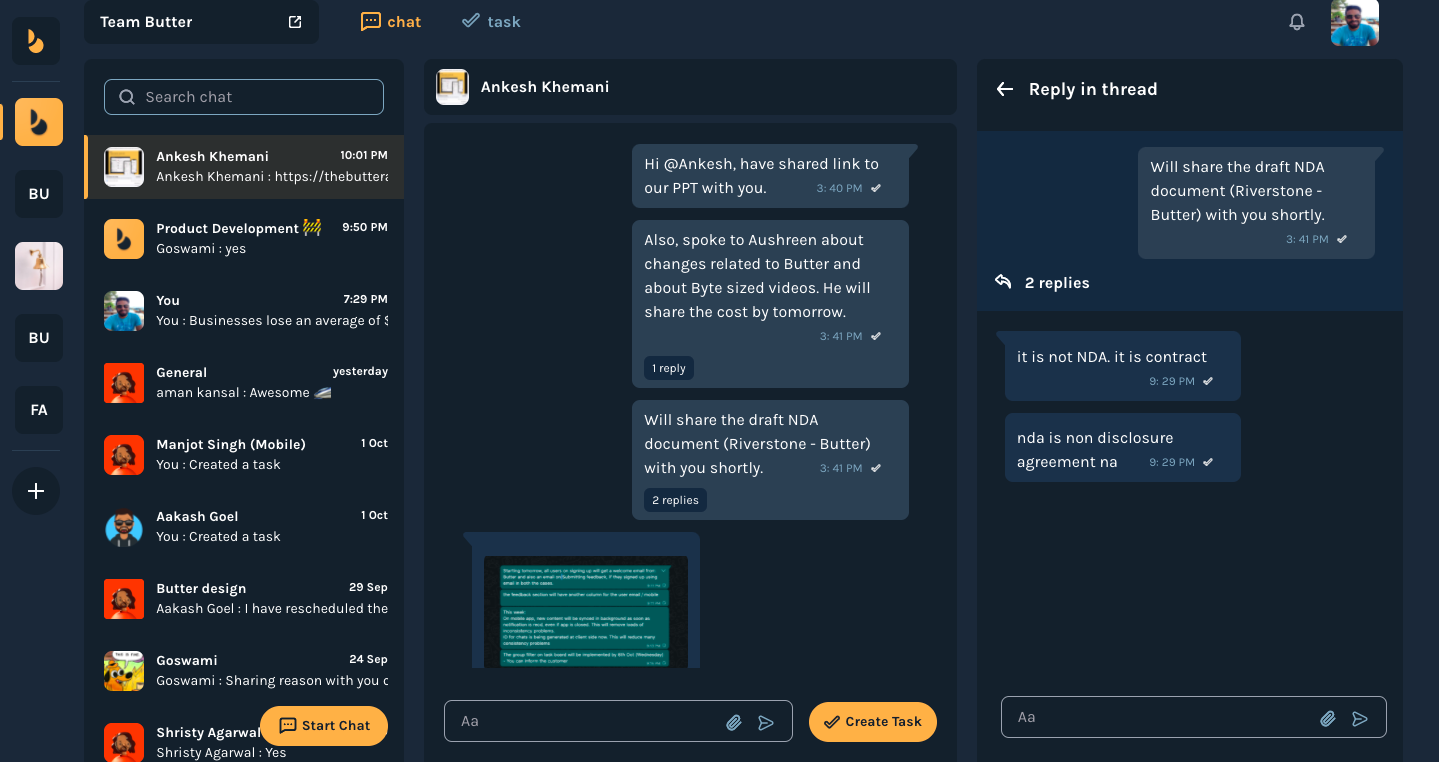
Task: Select the highlighted orange Butter workspace icon
Action: pos(39,122)
